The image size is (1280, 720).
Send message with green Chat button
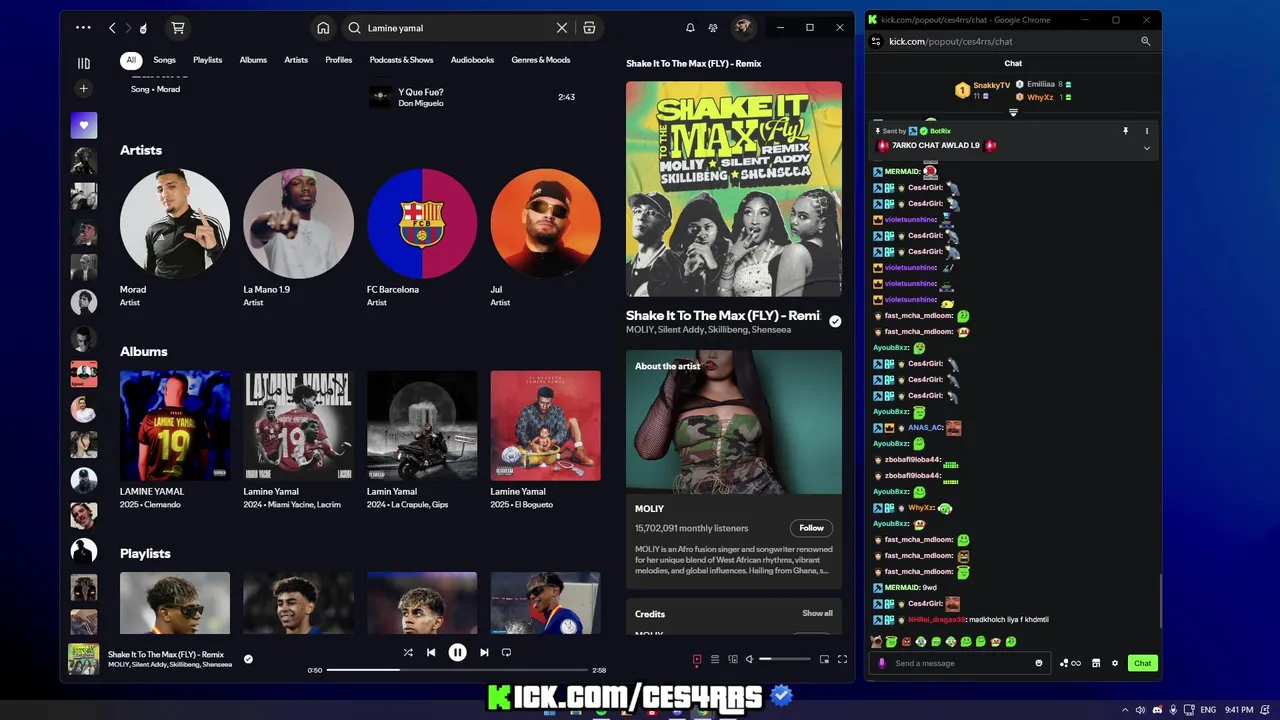[x=1142, y=663]
